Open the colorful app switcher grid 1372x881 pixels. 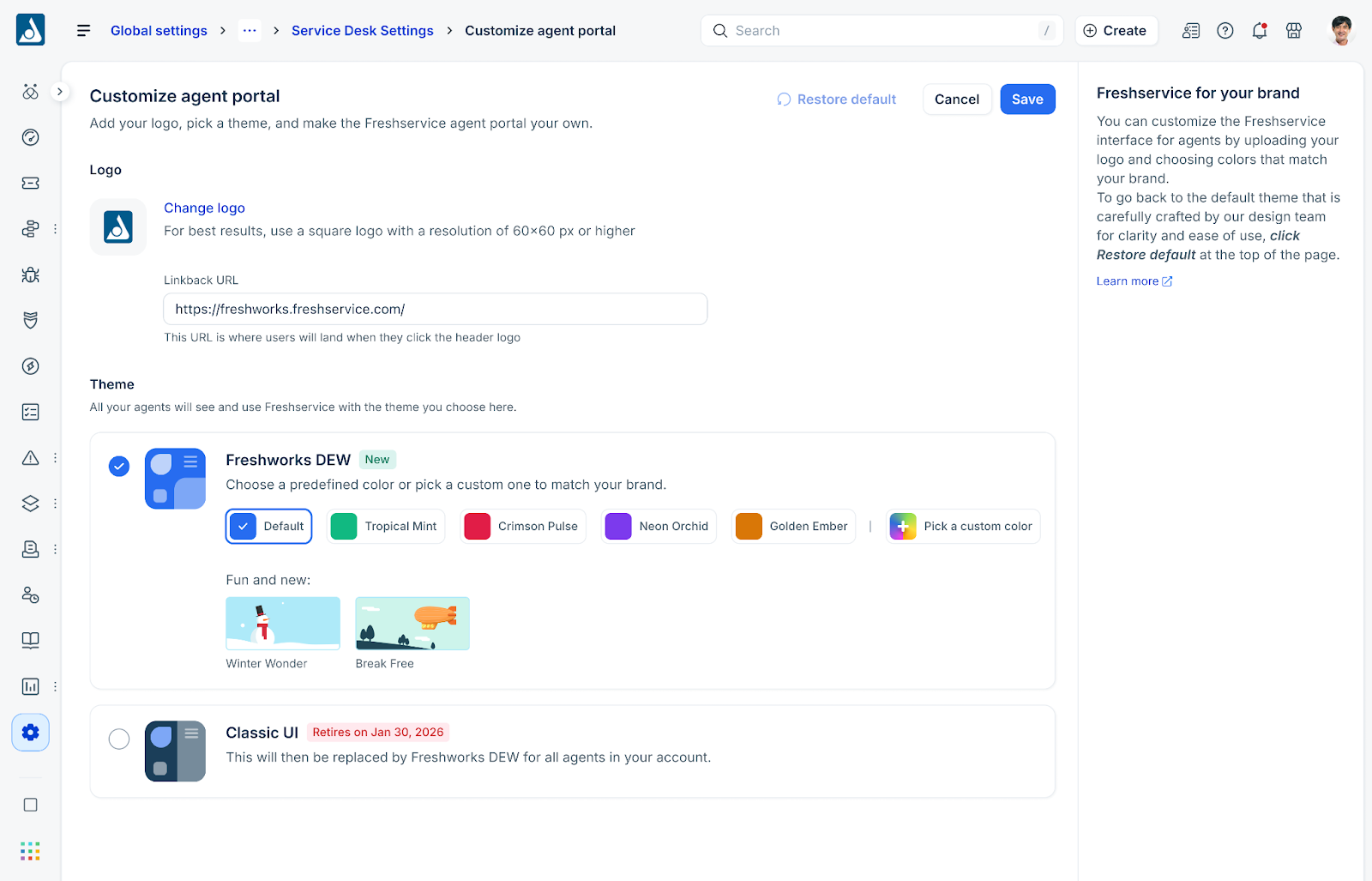[x=30, y=851]
